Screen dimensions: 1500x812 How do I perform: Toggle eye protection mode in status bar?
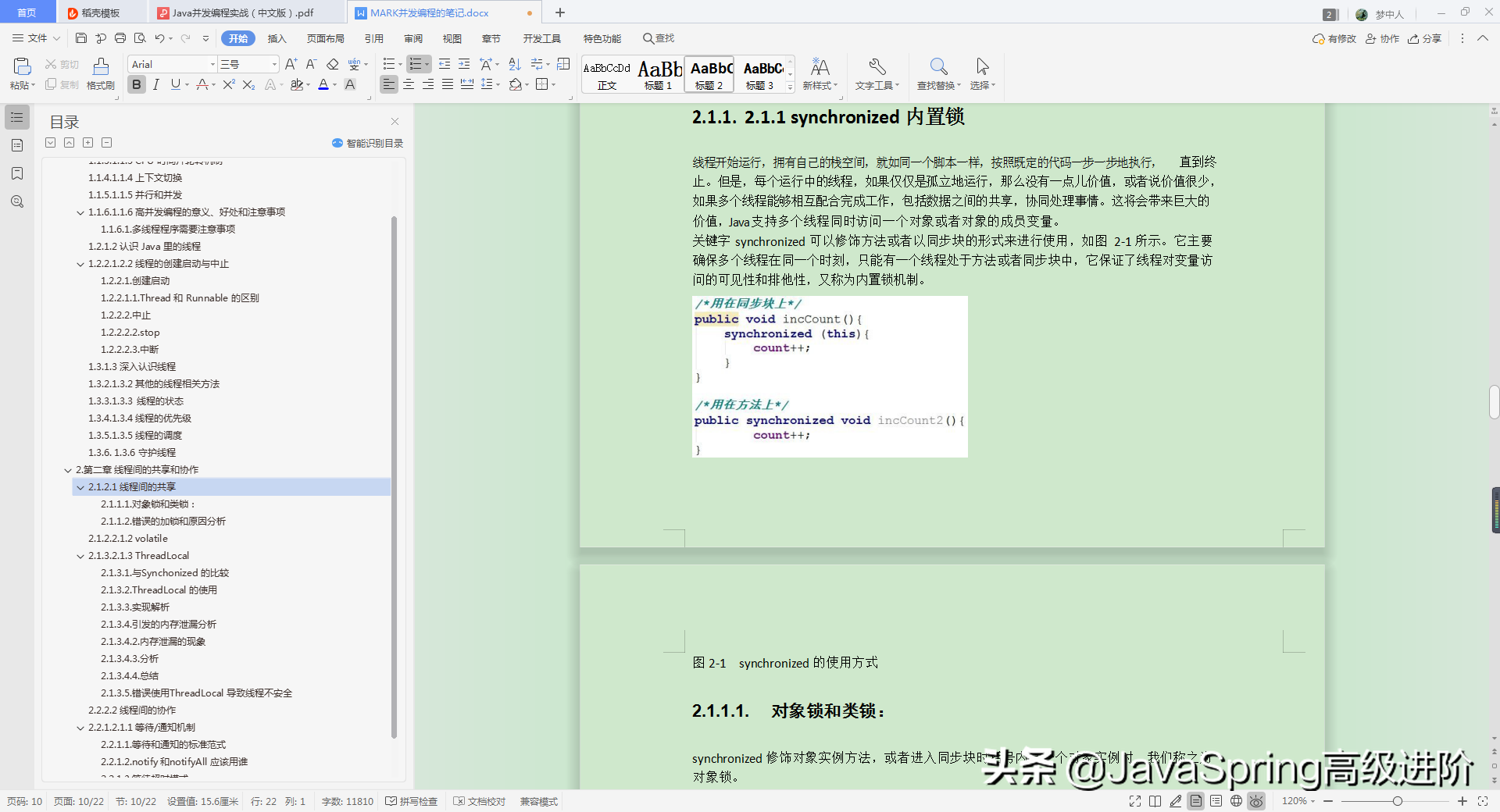click(x=1256, y=801)
